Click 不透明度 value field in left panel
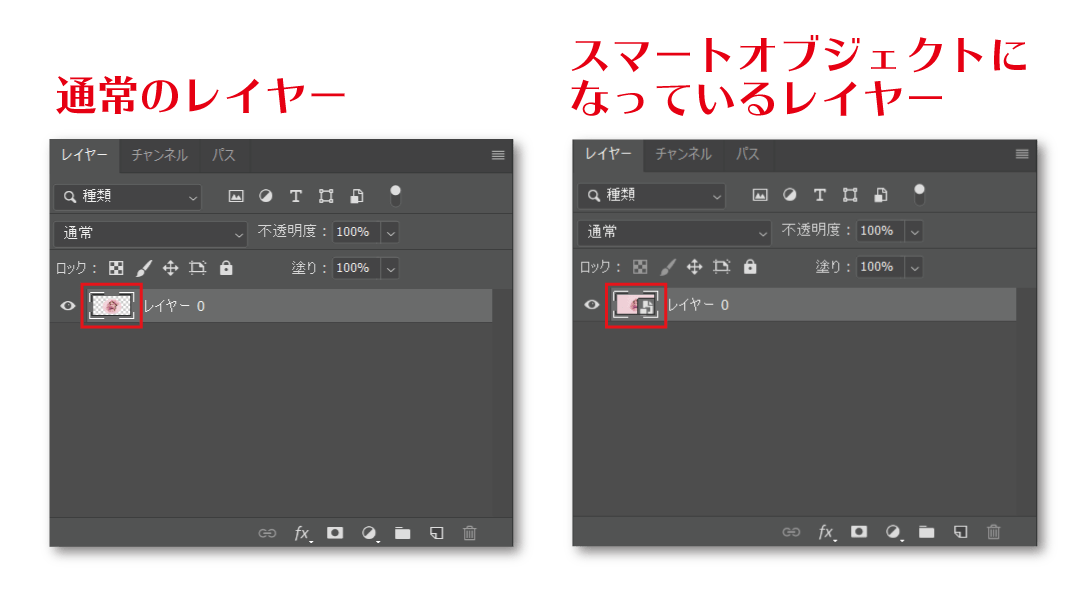1072x593 pixels. (356, 233)
